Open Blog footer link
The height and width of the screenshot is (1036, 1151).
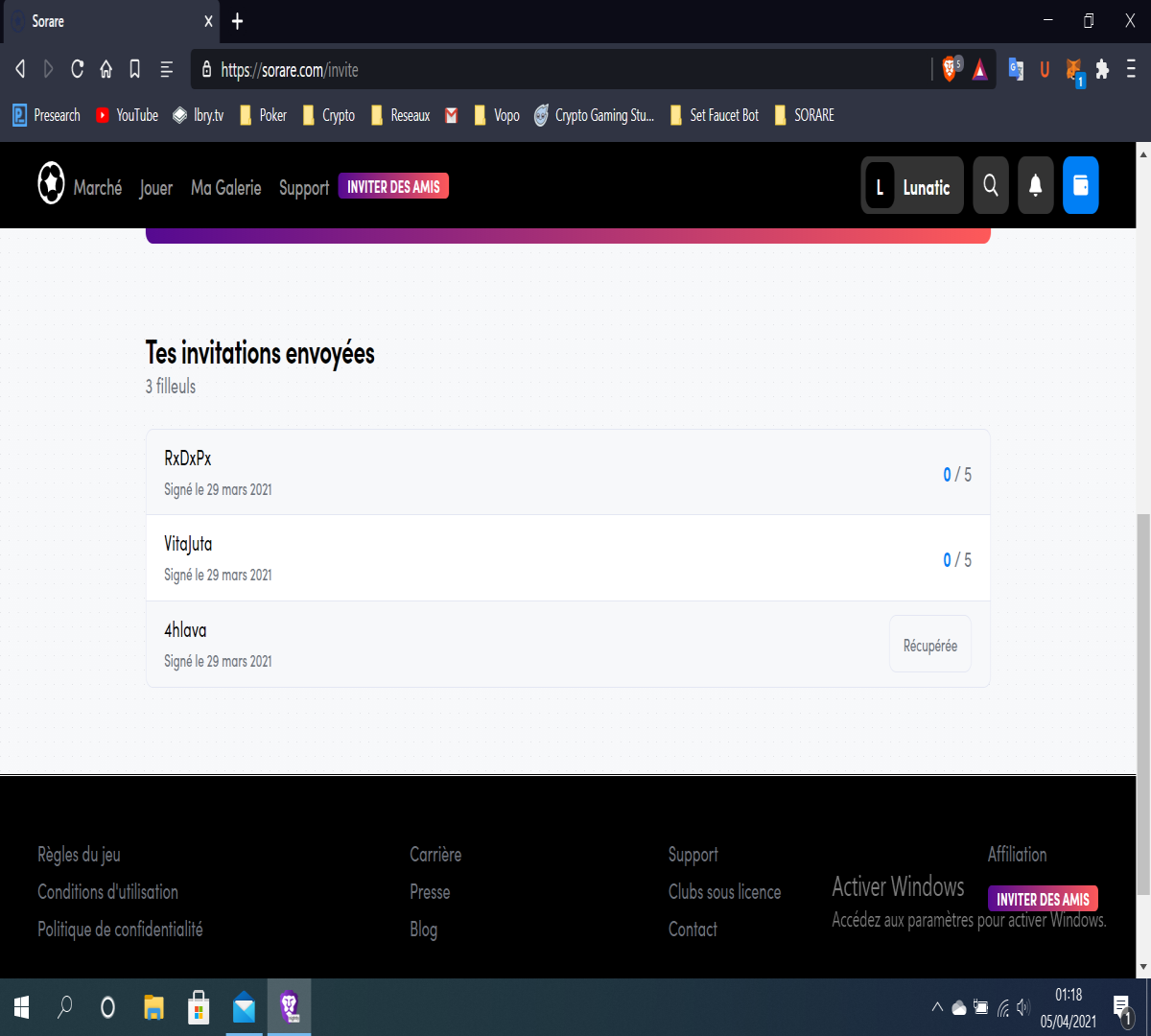point(423,930)
